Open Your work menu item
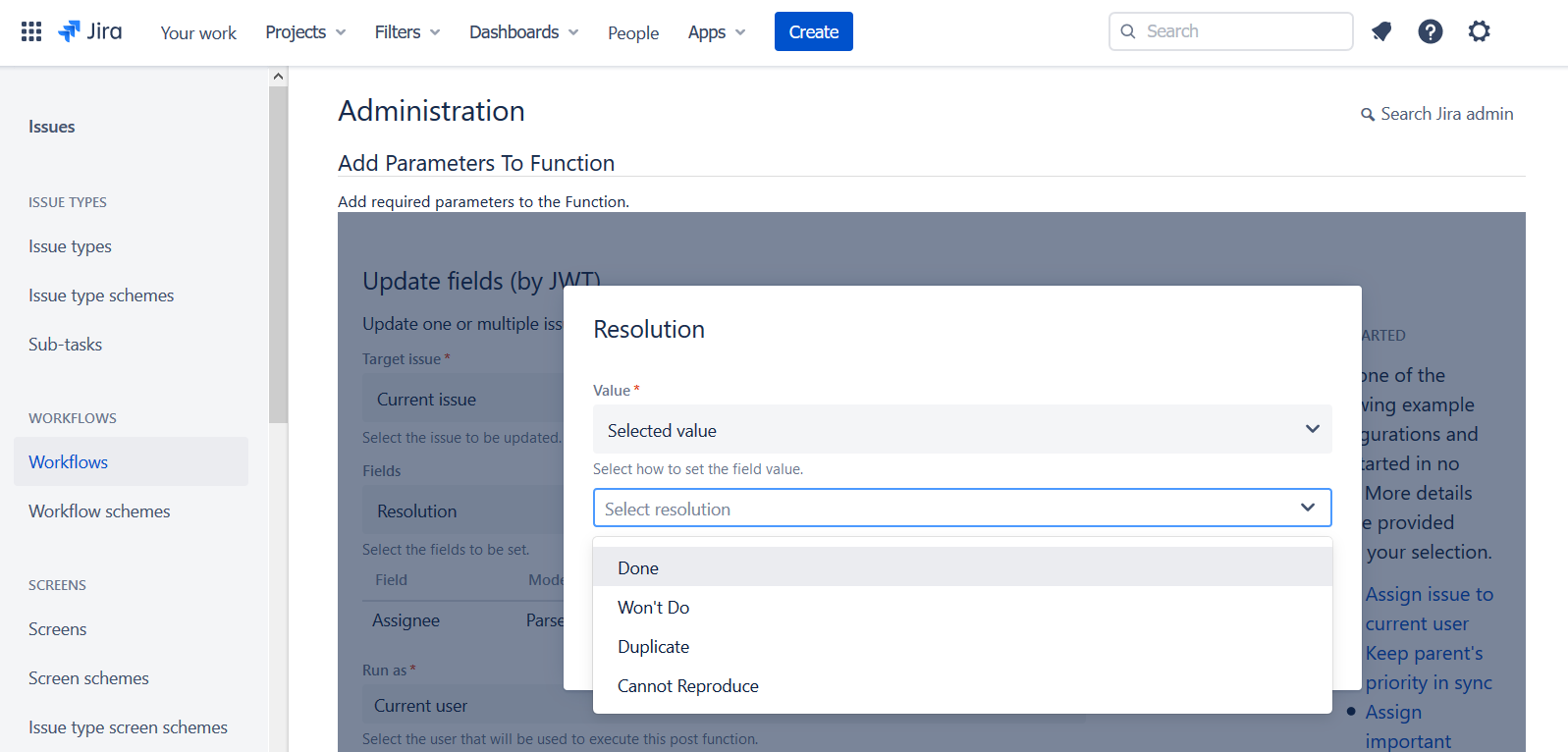Screen dimensions: 1568x752 [198, 32]
